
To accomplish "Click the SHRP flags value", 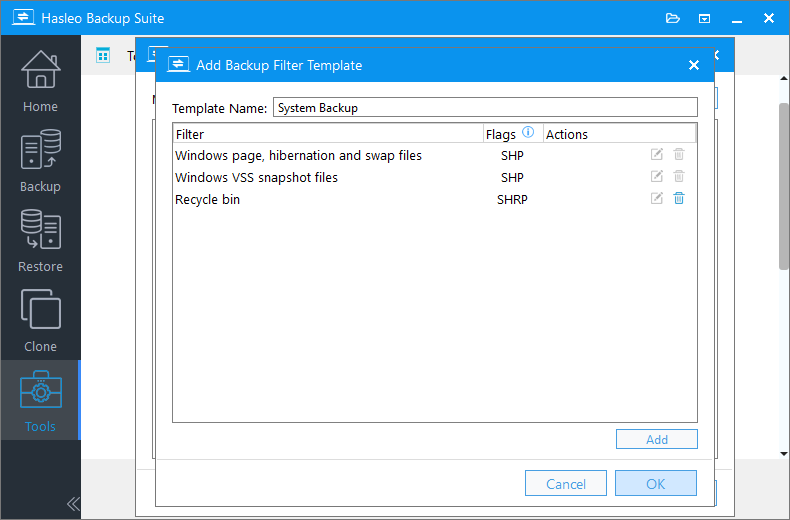I will coord(512,200).
